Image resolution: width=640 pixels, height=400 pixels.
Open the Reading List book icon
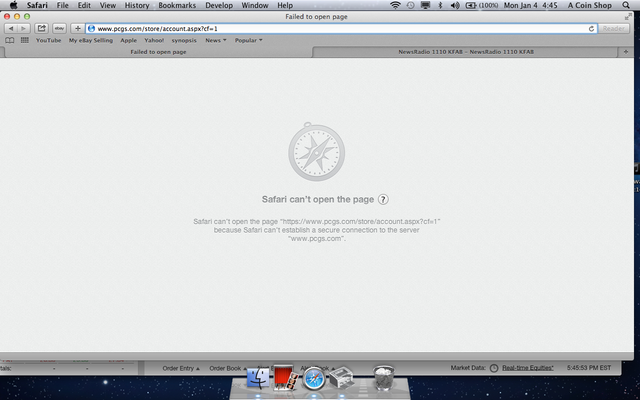pos(9,40)
